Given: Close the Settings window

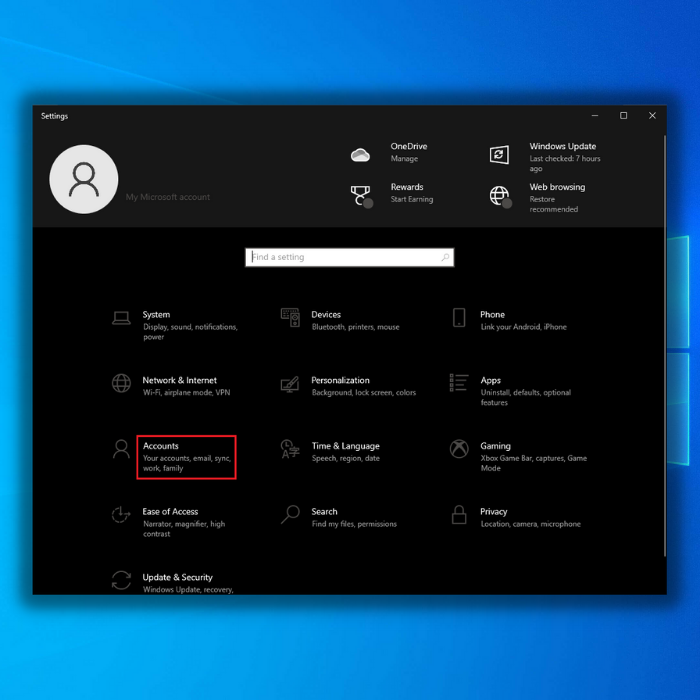Looking at the screenshot, I should click(x=652, y=116).
